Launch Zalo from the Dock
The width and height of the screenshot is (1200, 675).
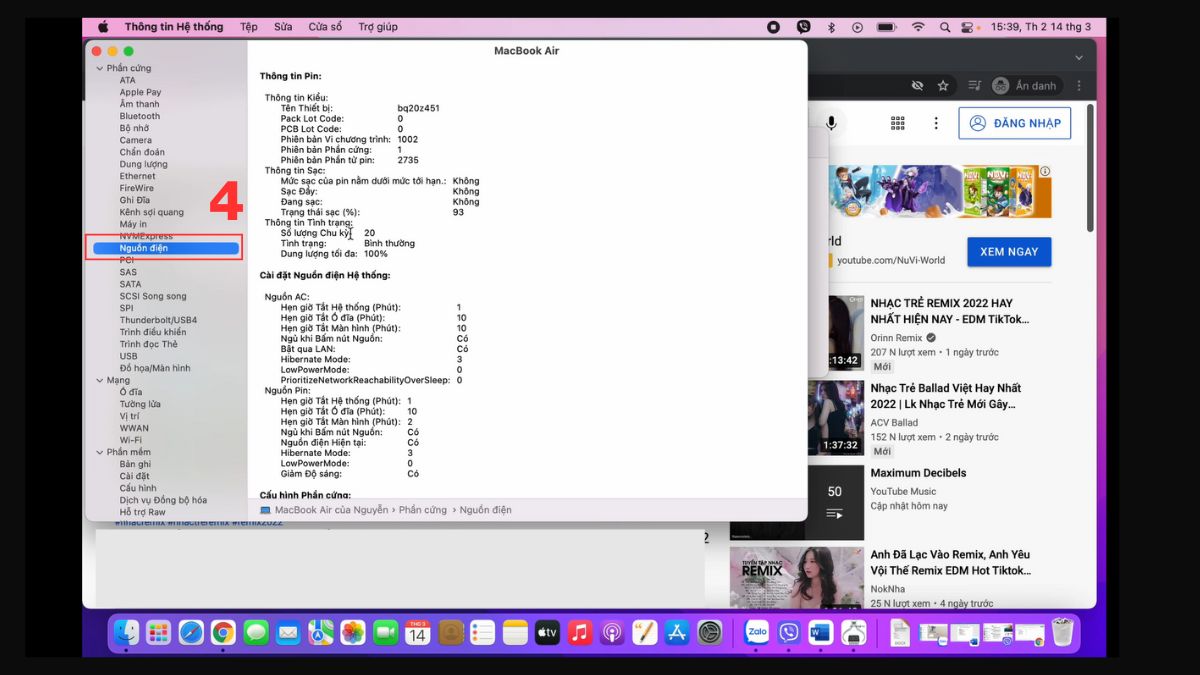(x=756, y=632)
